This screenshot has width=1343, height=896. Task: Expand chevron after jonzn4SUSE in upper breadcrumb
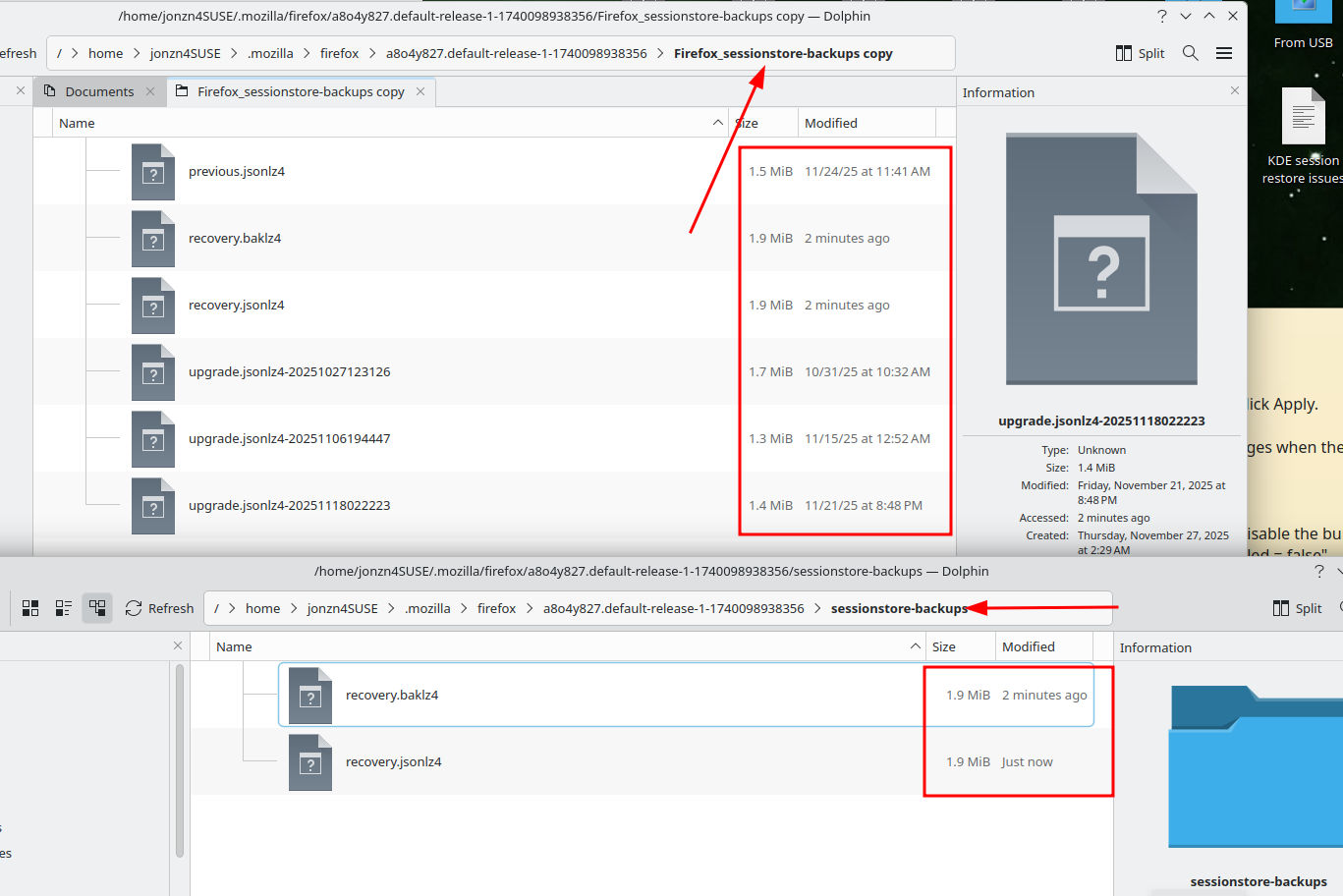(234, 53)
